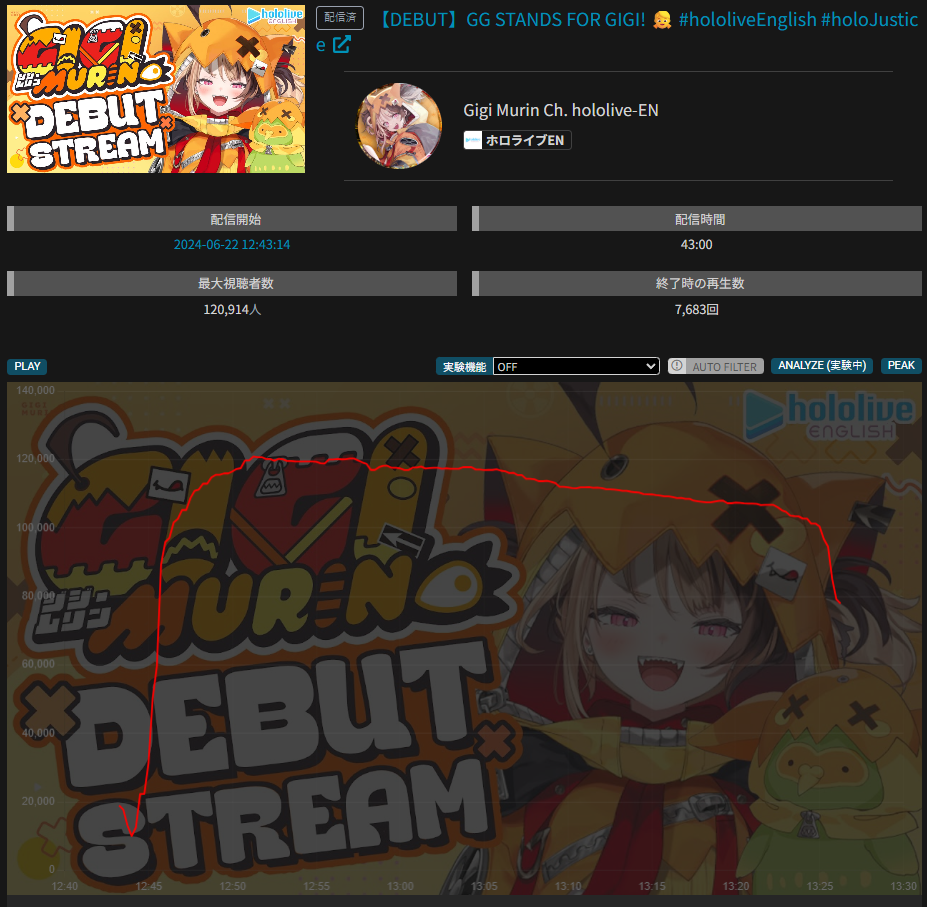Click the view count value 7,683回

(696, 309)
